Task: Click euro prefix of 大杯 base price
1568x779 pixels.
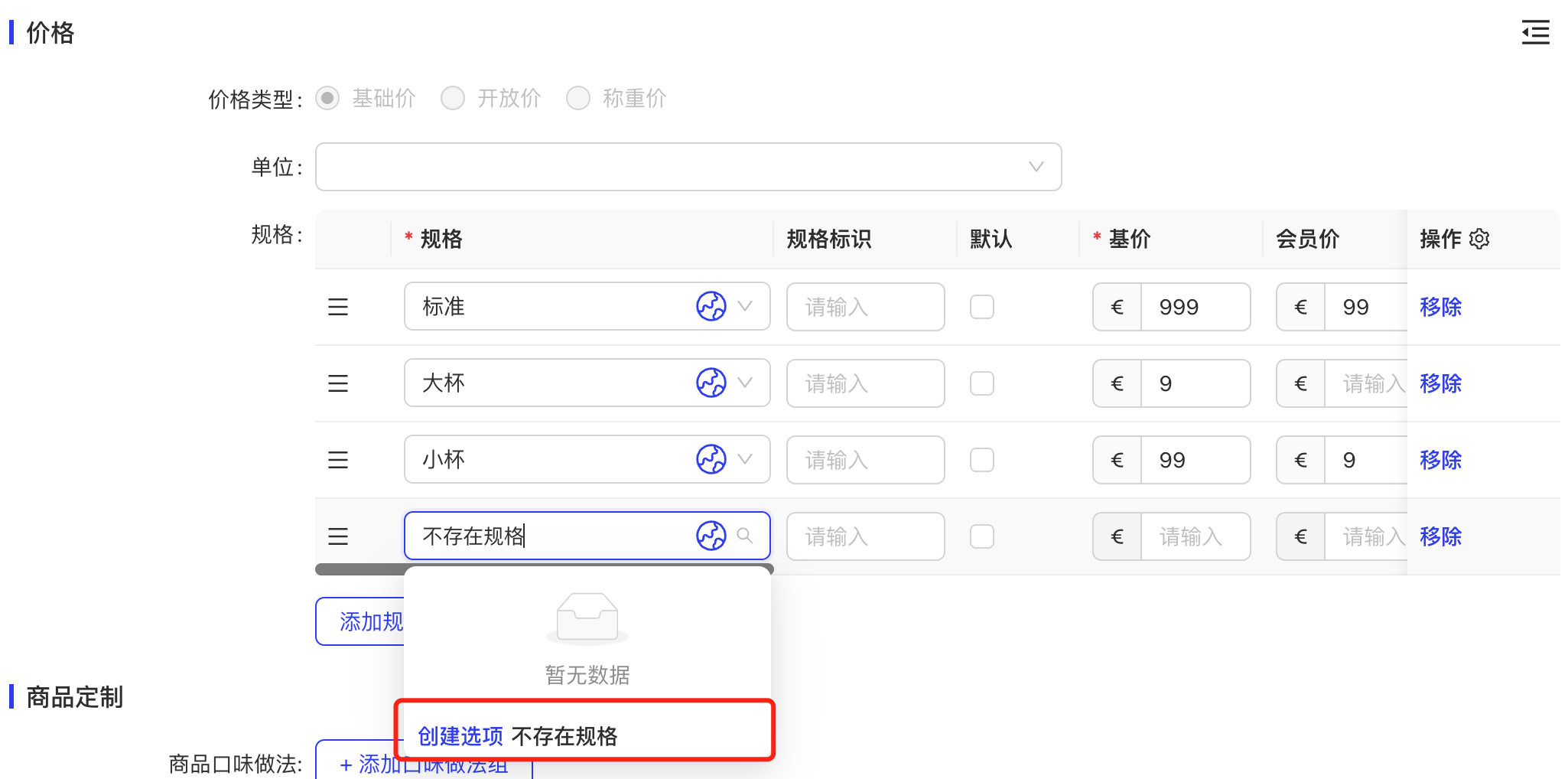Action: 1117,383
